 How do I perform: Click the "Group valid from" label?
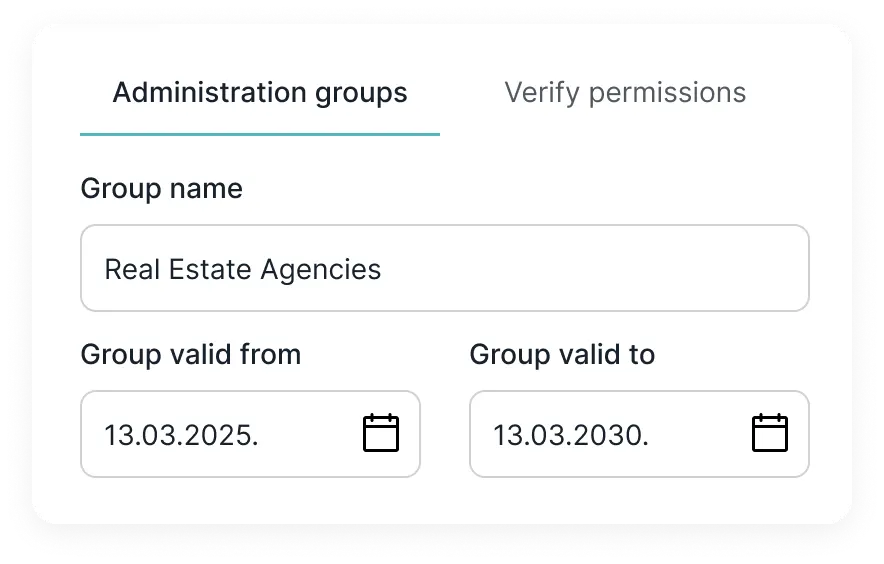point(190,354)
